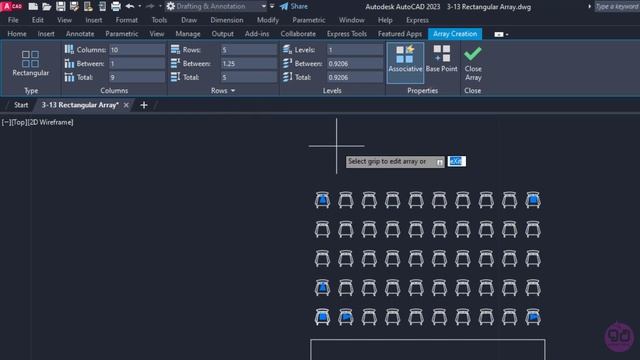Image resolution: width=640 pixels, height=360 pixels.
Task: Click the Columns count icon
Action: 69,49
